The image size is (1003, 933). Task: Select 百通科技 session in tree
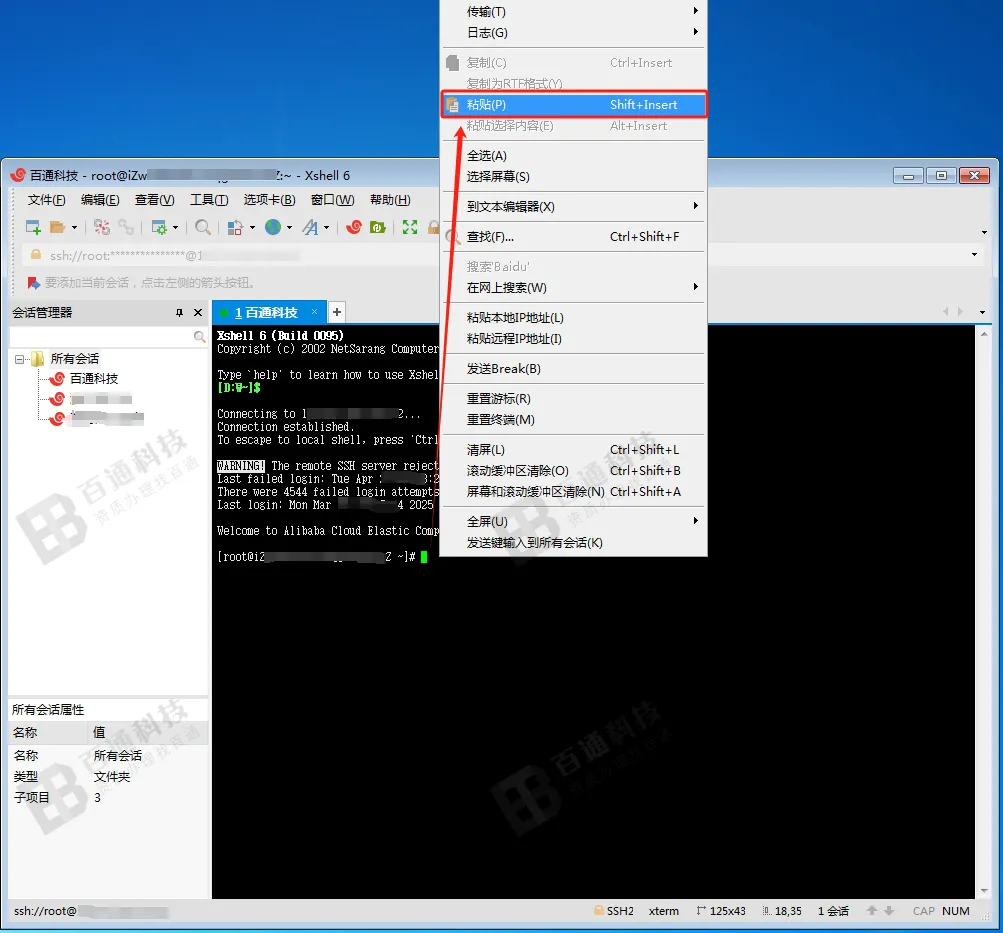tap(93, 379)
